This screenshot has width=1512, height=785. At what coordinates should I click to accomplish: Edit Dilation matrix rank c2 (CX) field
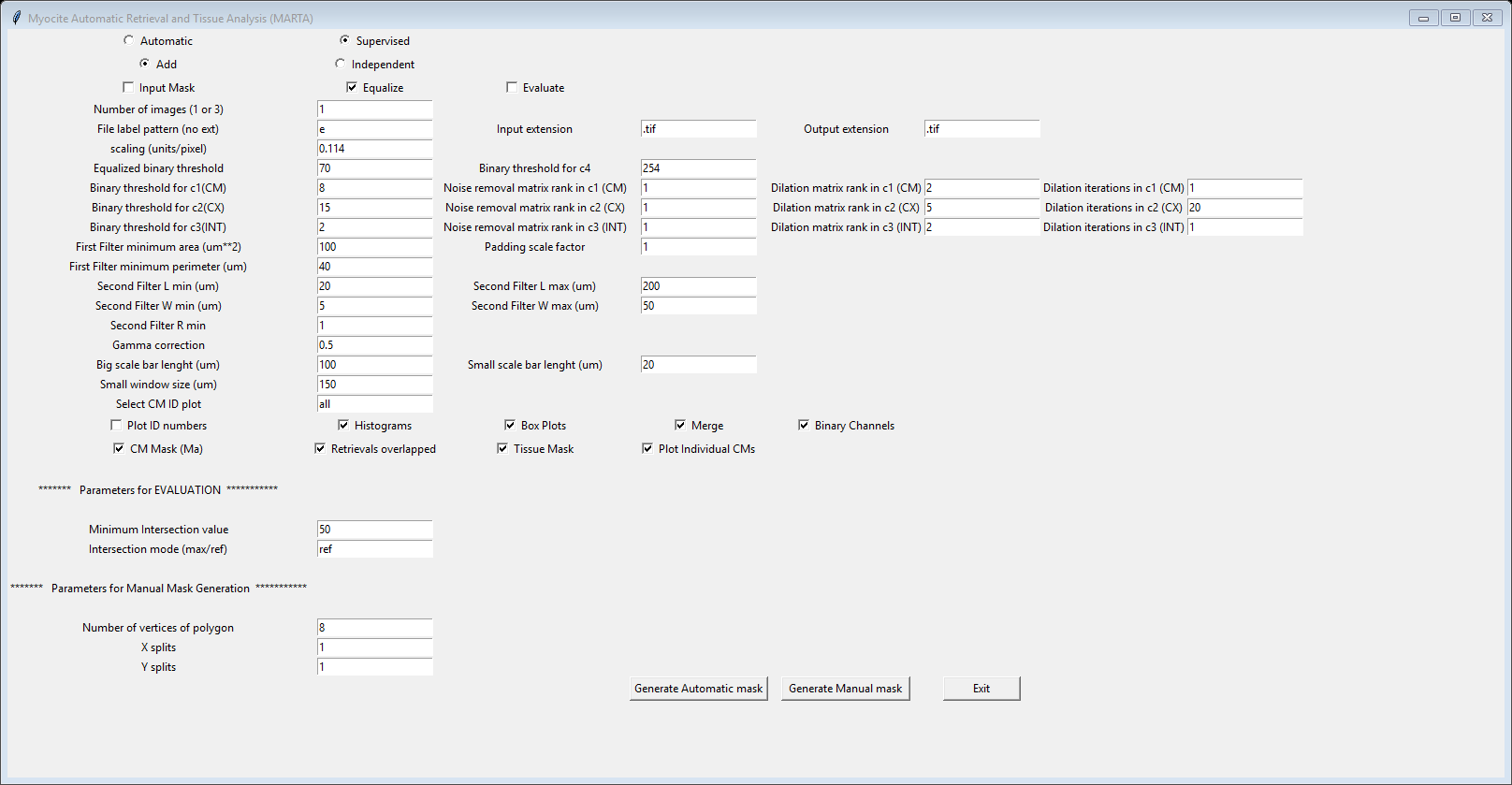pos(981,208)
